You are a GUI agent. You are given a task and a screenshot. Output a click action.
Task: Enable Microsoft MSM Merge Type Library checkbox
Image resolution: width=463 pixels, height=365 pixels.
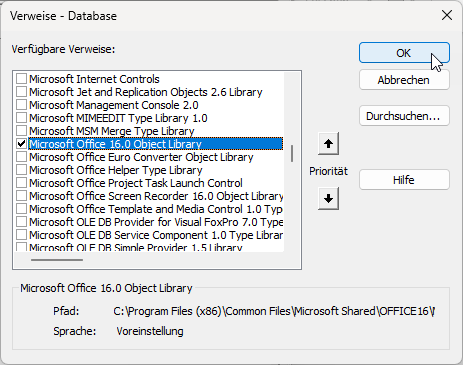pos(22,131)
